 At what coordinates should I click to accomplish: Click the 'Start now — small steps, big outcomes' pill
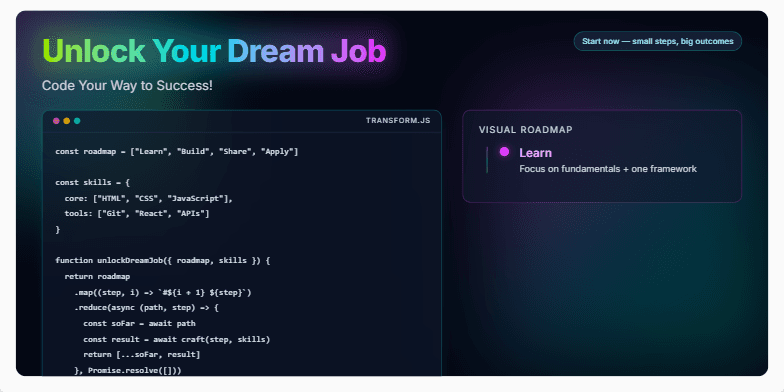tap(658, 41)
